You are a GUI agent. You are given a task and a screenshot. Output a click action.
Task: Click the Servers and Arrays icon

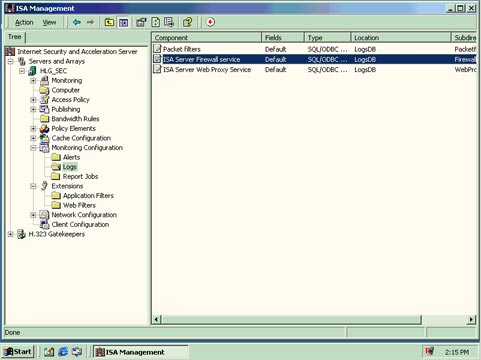coord(22,61)
